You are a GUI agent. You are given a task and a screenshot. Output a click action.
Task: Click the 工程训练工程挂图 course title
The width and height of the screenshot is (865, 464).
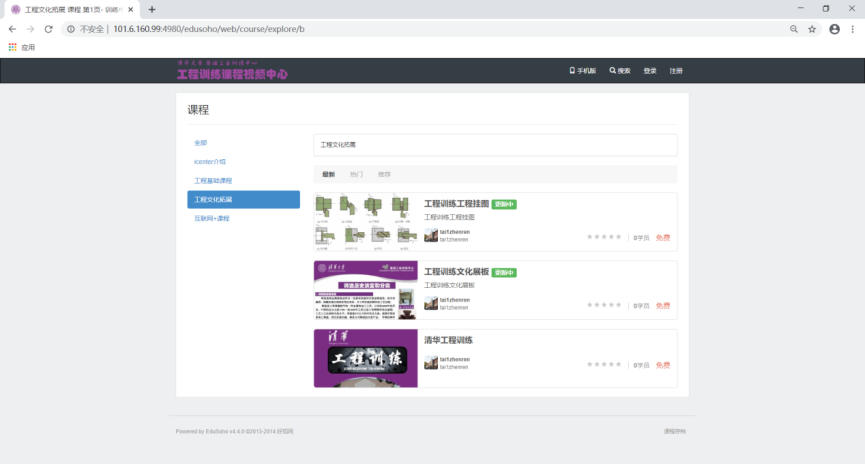456,204
